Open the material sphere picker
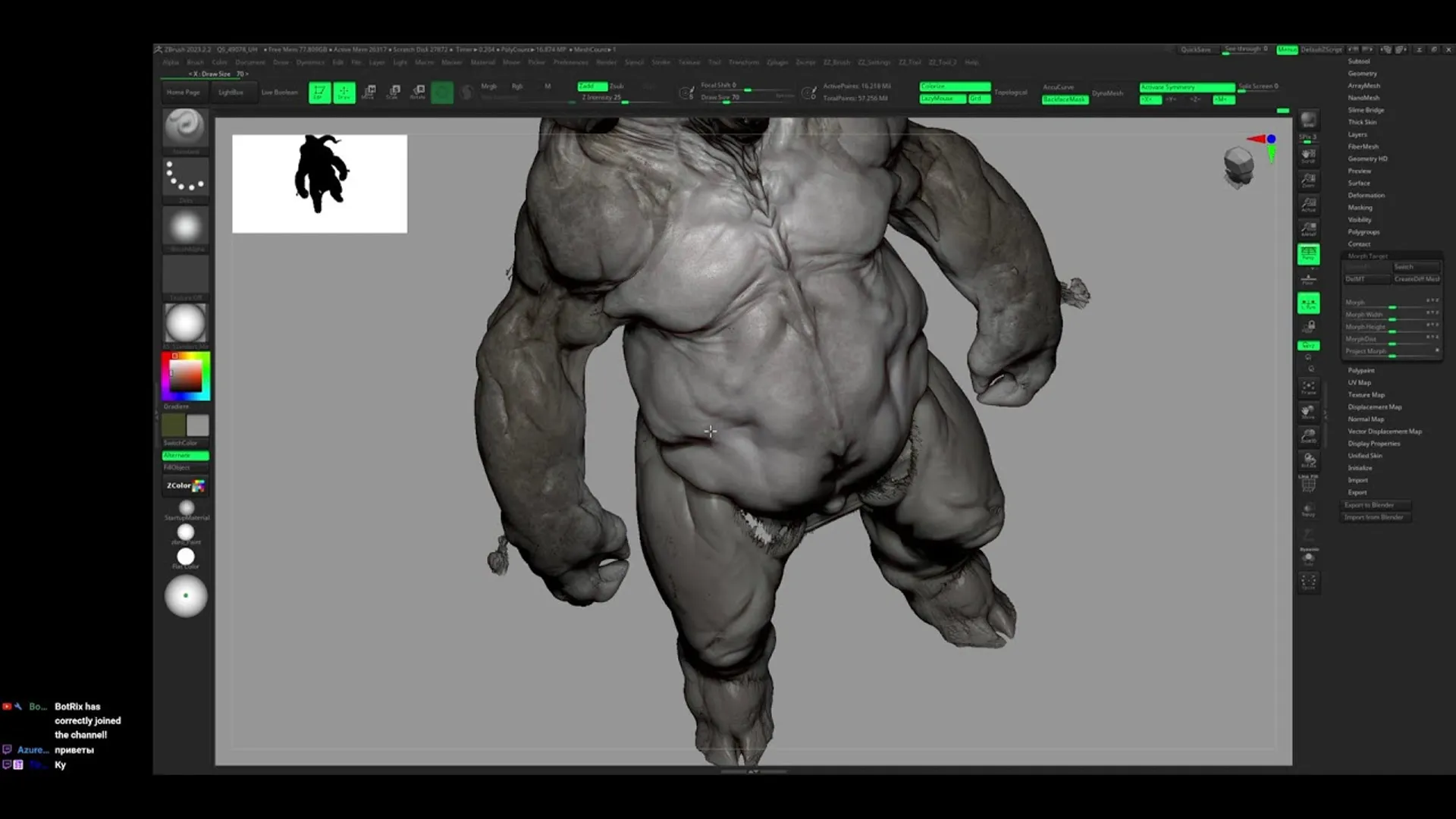Image resolution: width=1456 pixels, height=819 pixels. [x=186, y=324]
